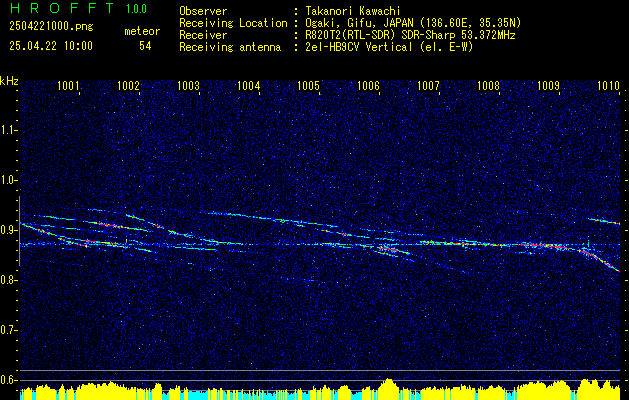
Task: Click receiving location Ogaki, Gifu, JAPAN
Action: pos(359,23)
